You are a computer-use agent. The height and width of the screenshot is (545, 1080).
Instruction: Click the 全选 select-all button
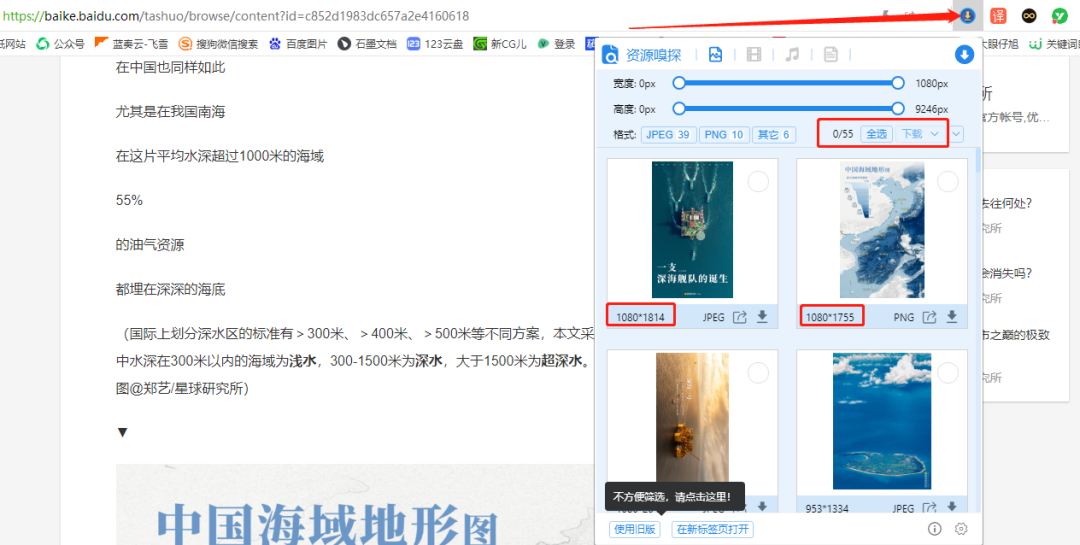coord(876,134)
